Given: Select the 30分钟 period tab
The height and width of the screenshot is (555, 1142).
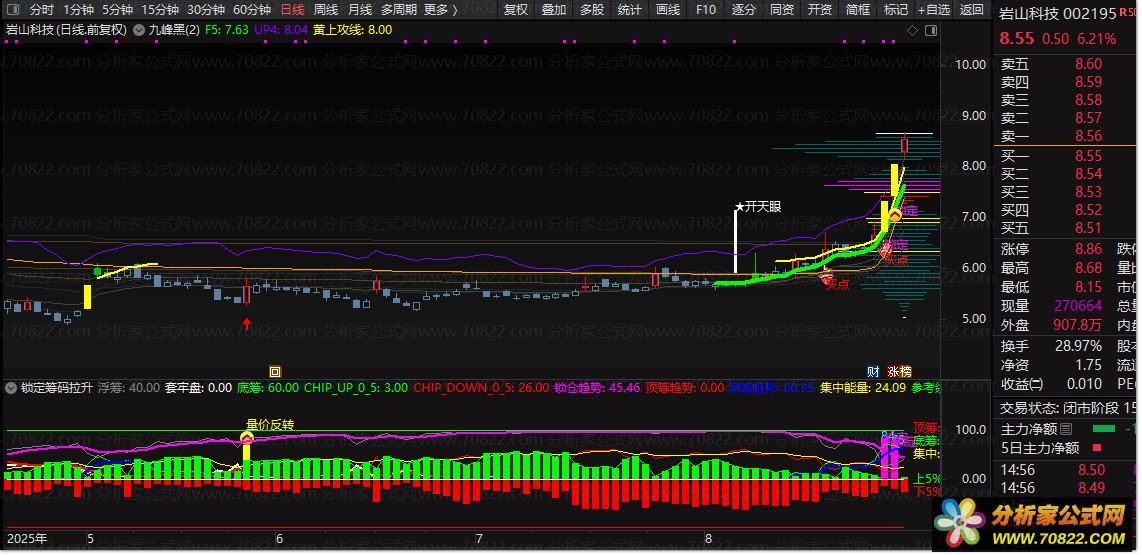Looking at the screenshot, I should point(205,9).
